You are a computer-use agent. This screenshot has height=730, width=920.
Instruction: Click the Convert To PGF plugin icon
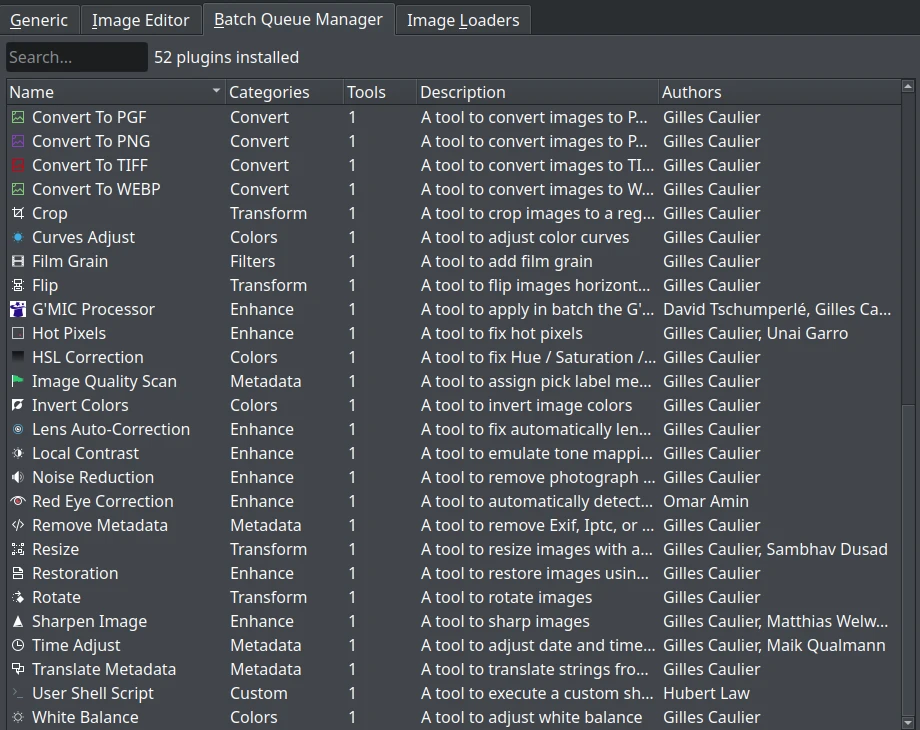(x=18, y=117)
